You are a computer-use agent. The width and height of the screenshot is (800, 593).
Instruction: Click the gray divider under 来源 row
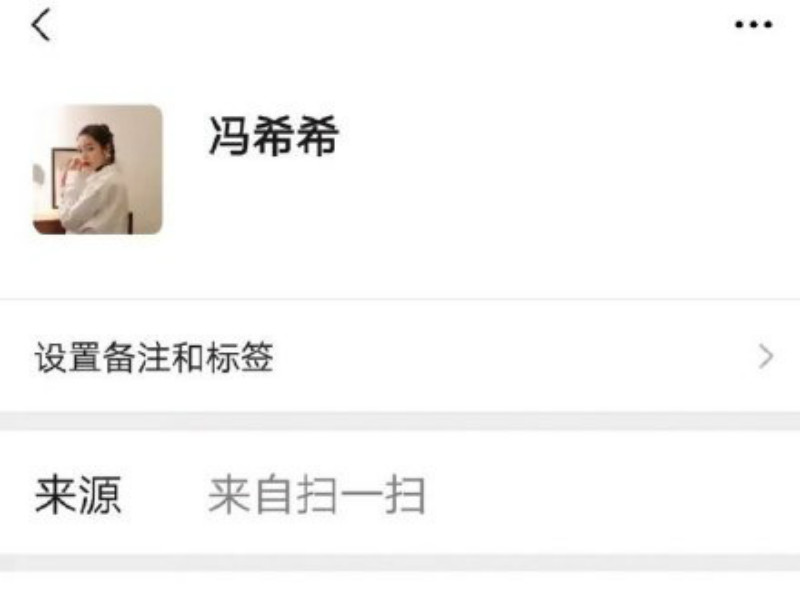pos(400,562)
